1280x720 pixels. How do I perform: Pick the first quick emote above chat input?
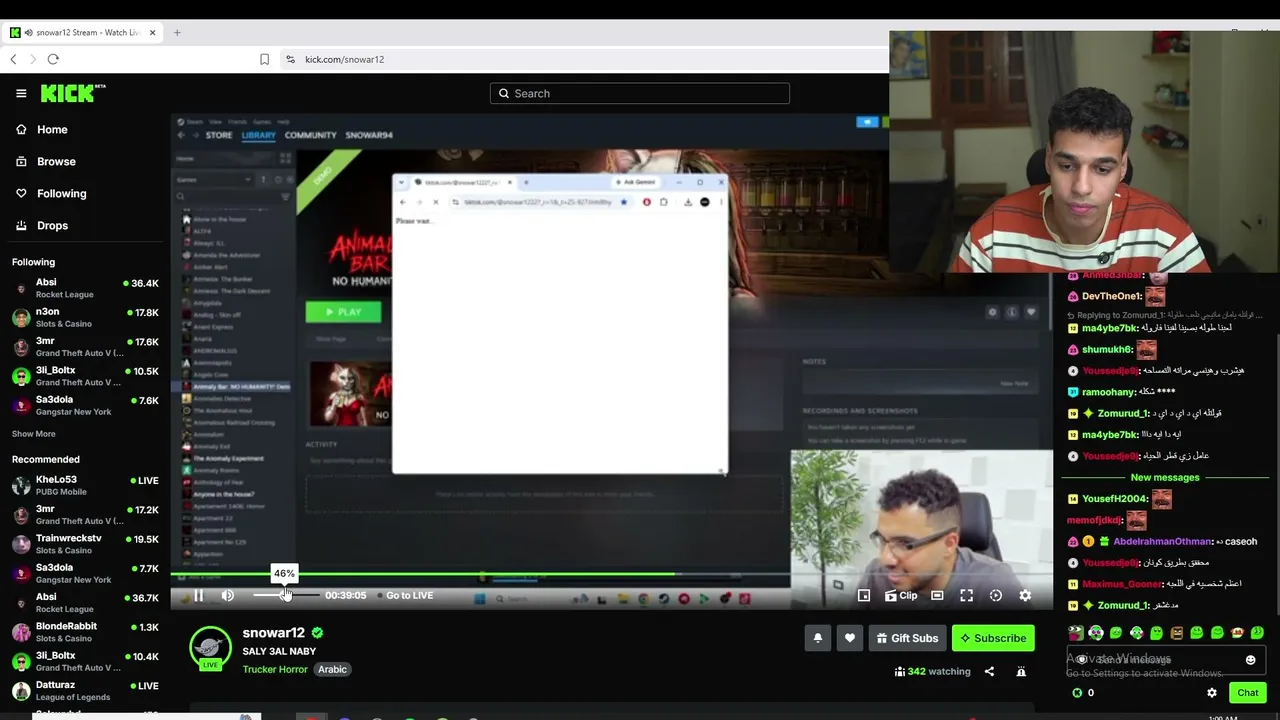(x=1076, y=633)
